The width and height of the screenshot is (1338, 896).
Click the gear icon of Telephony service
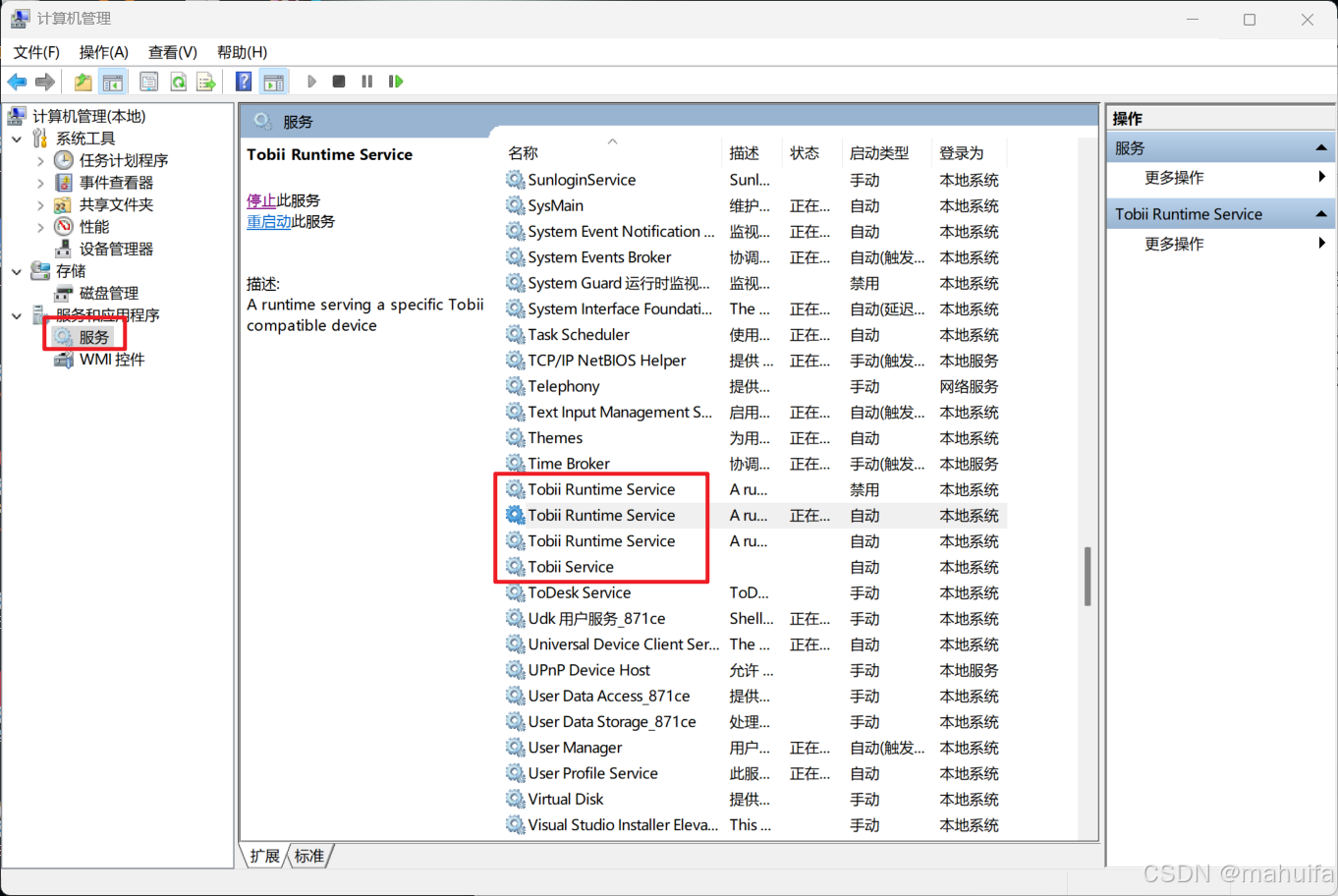(x=515, y=386)
